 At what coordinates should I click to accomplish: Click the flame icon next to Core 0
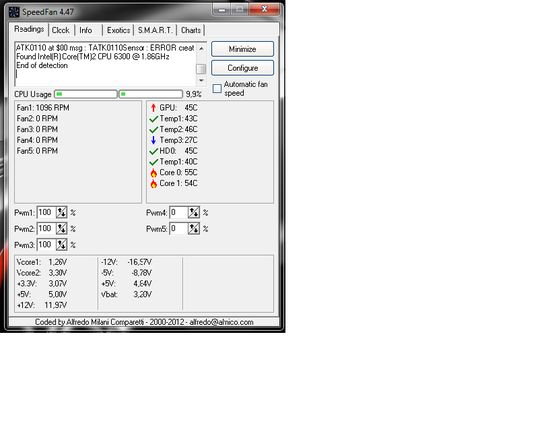(153, 173)
